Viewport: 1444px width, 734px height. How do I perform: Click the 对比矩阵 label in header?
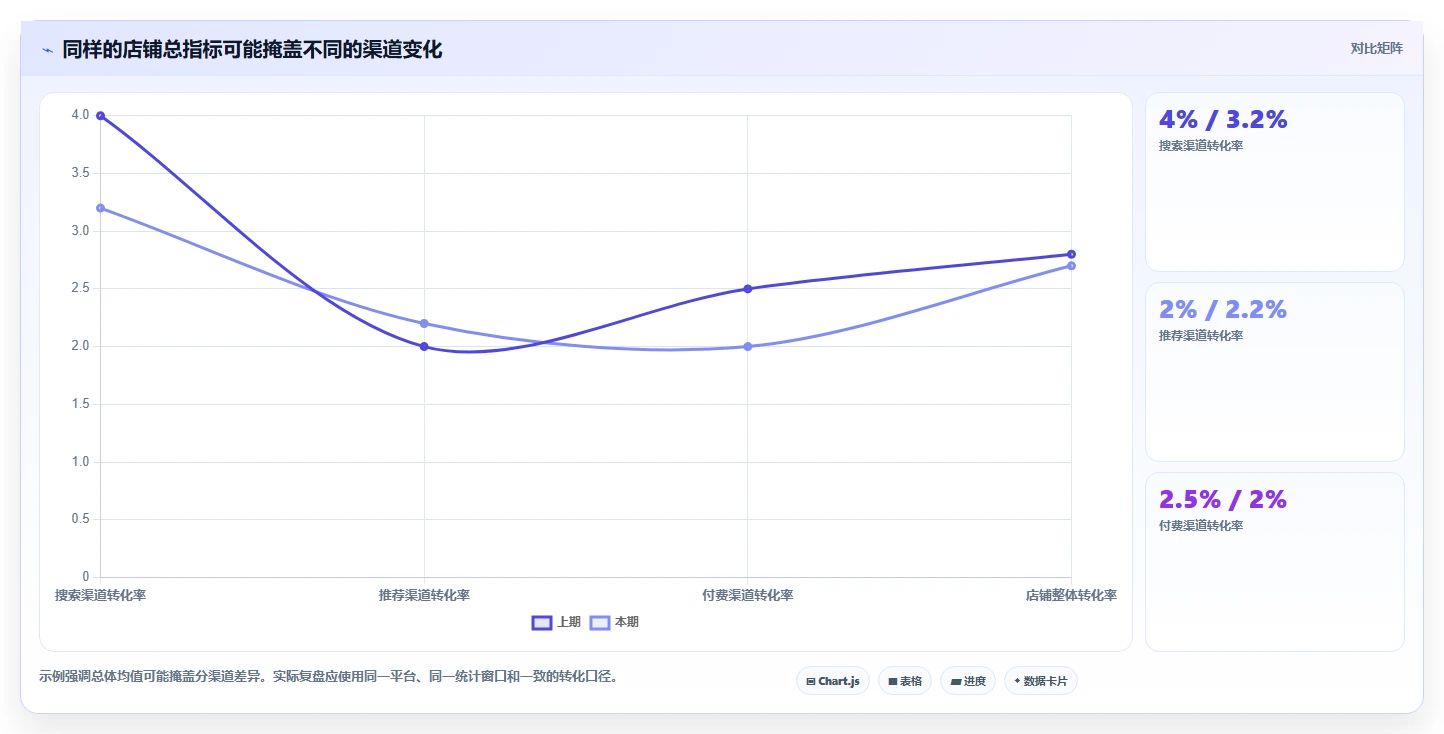1376,48
